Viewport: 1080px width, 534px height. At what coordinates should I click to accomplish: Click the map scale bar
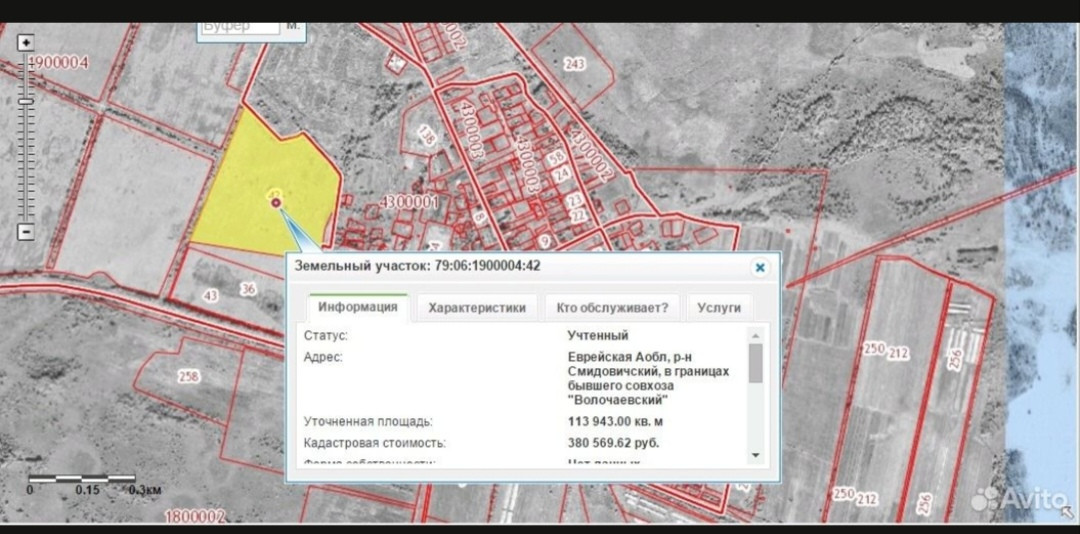click(82, 480)
